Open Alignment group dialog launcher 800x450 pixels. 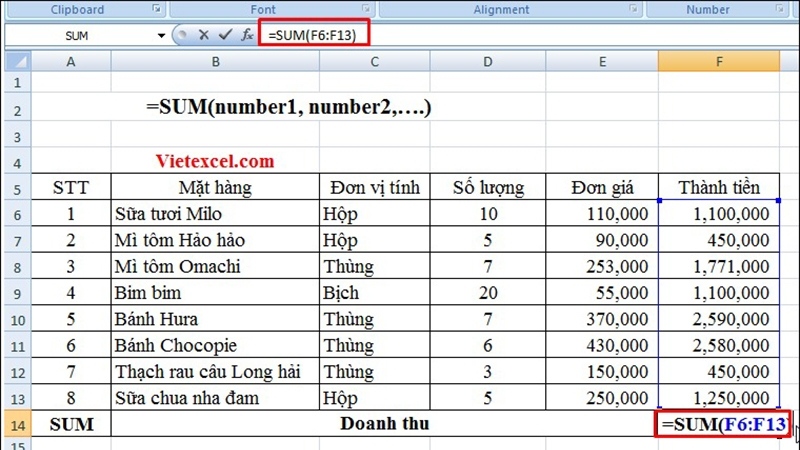(633, 9)
